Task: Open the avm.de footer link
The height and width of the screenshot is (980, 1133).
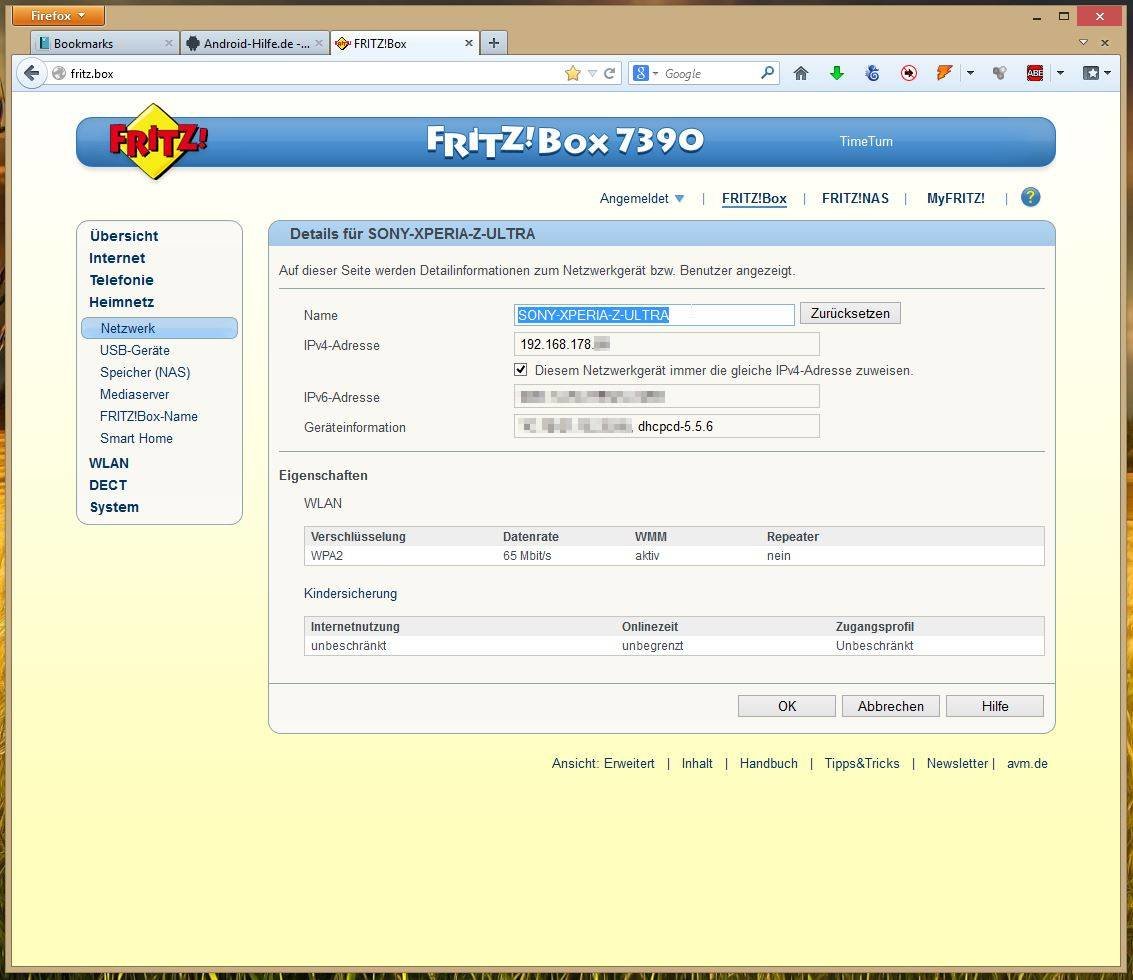Action: pyautogui.click(x=1027, y=763)
